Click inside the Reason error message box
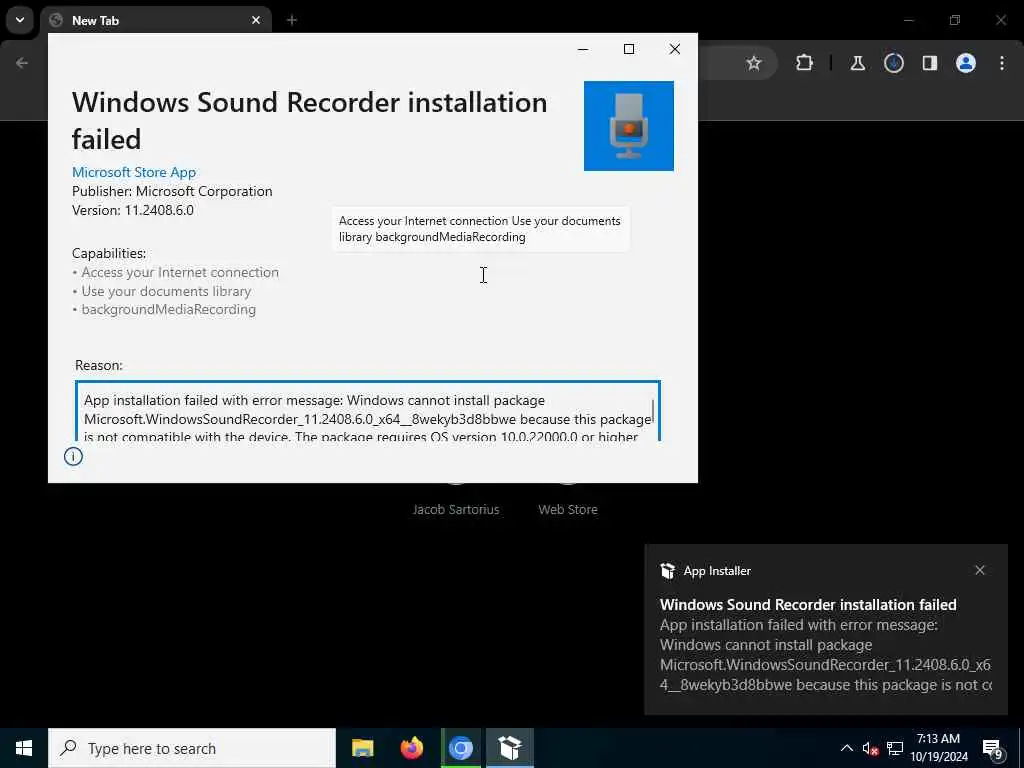 pyautogui.click(x=368, y=411)
